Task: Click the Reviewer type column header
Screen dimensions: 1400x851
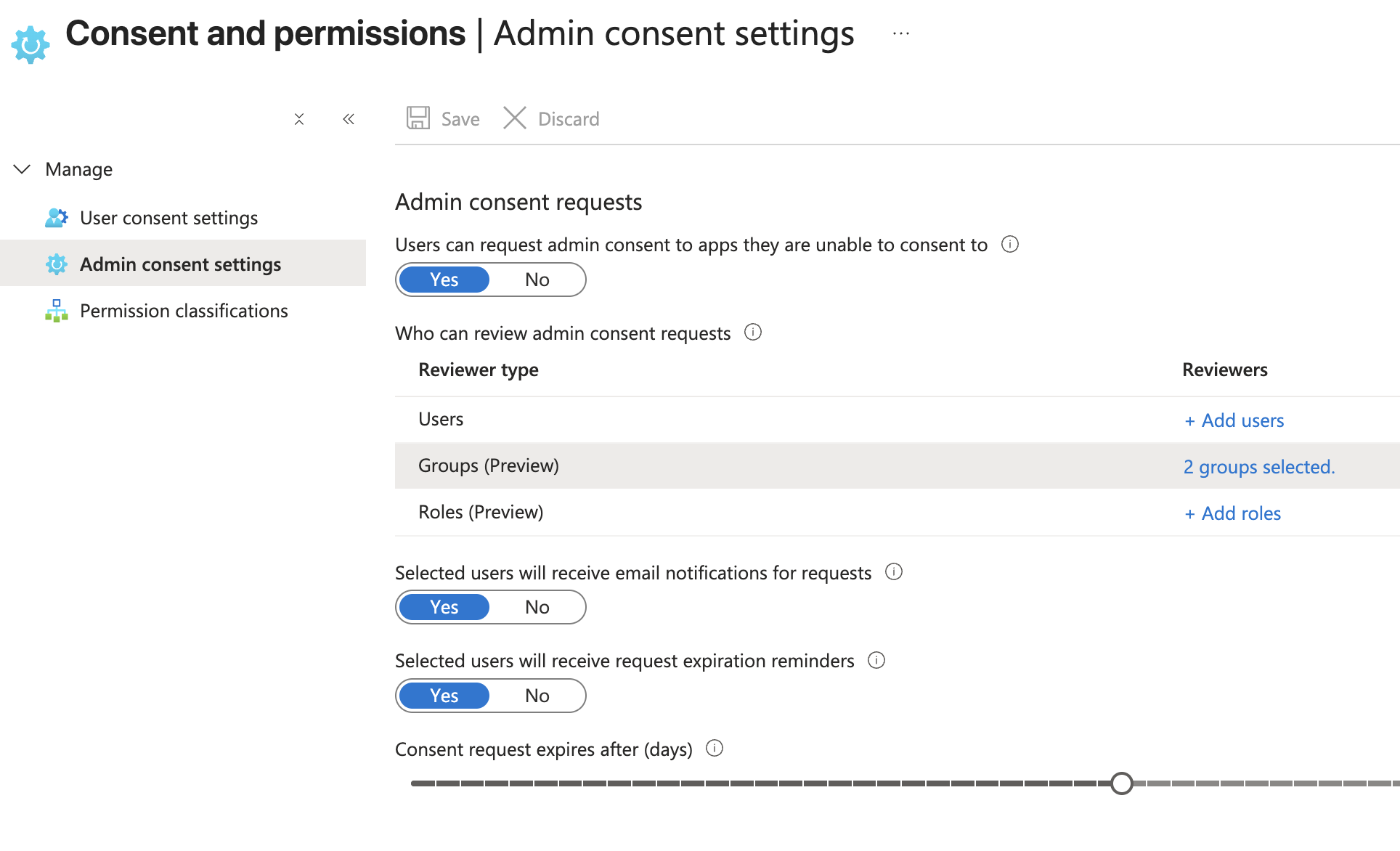Action: [479, 370]
